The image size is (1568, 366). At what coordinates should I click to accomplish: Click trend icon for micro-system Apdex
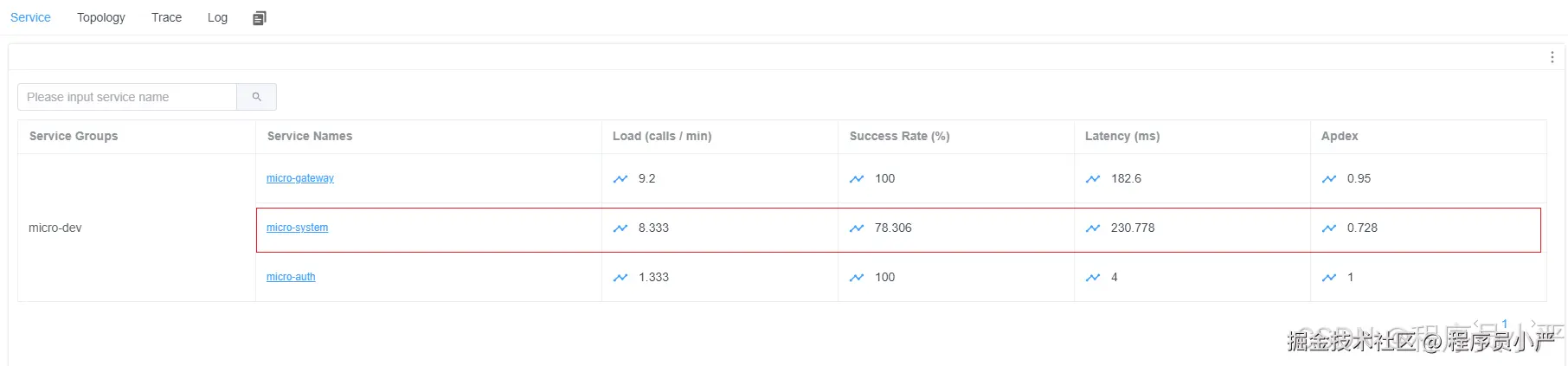pyautogui.click(x=1329, y=228)
